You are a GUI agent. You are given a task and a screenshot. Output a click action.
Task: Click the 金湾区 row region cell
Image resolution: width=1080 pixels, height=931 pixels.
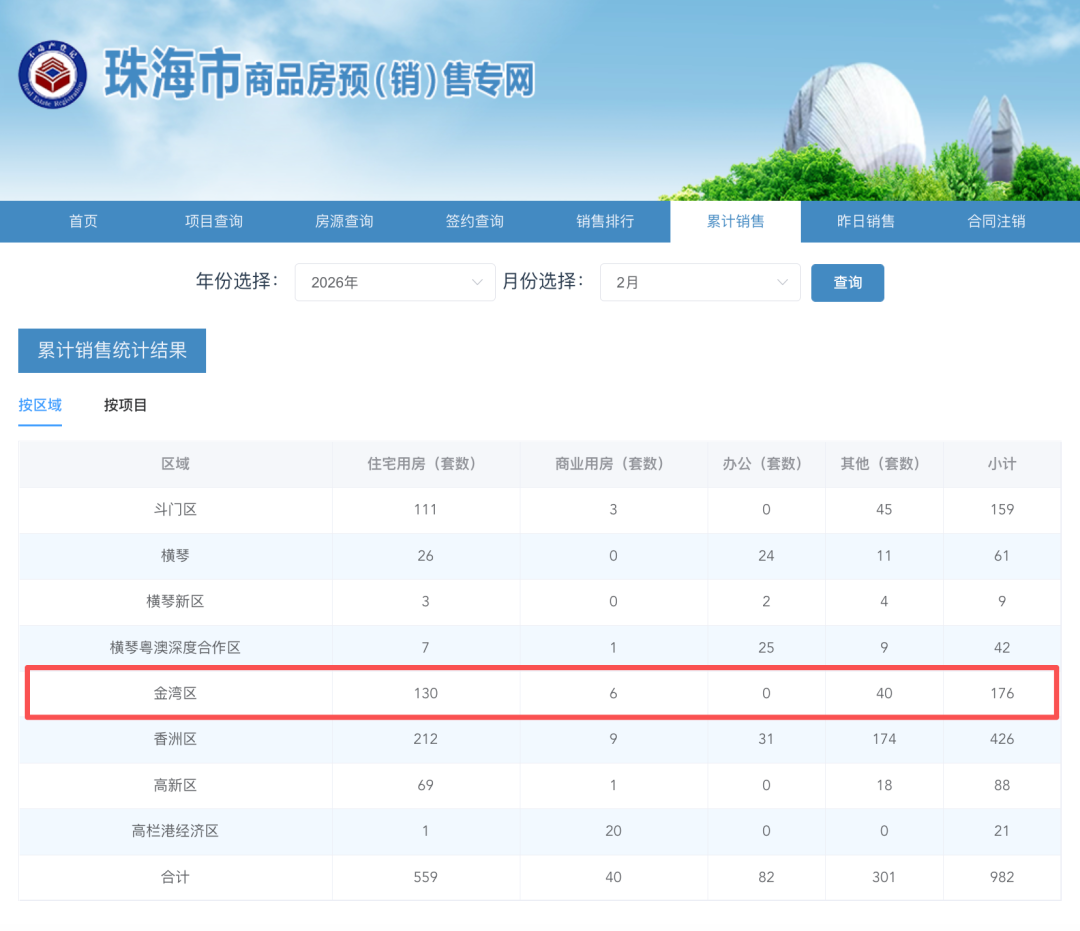[175, 693]
